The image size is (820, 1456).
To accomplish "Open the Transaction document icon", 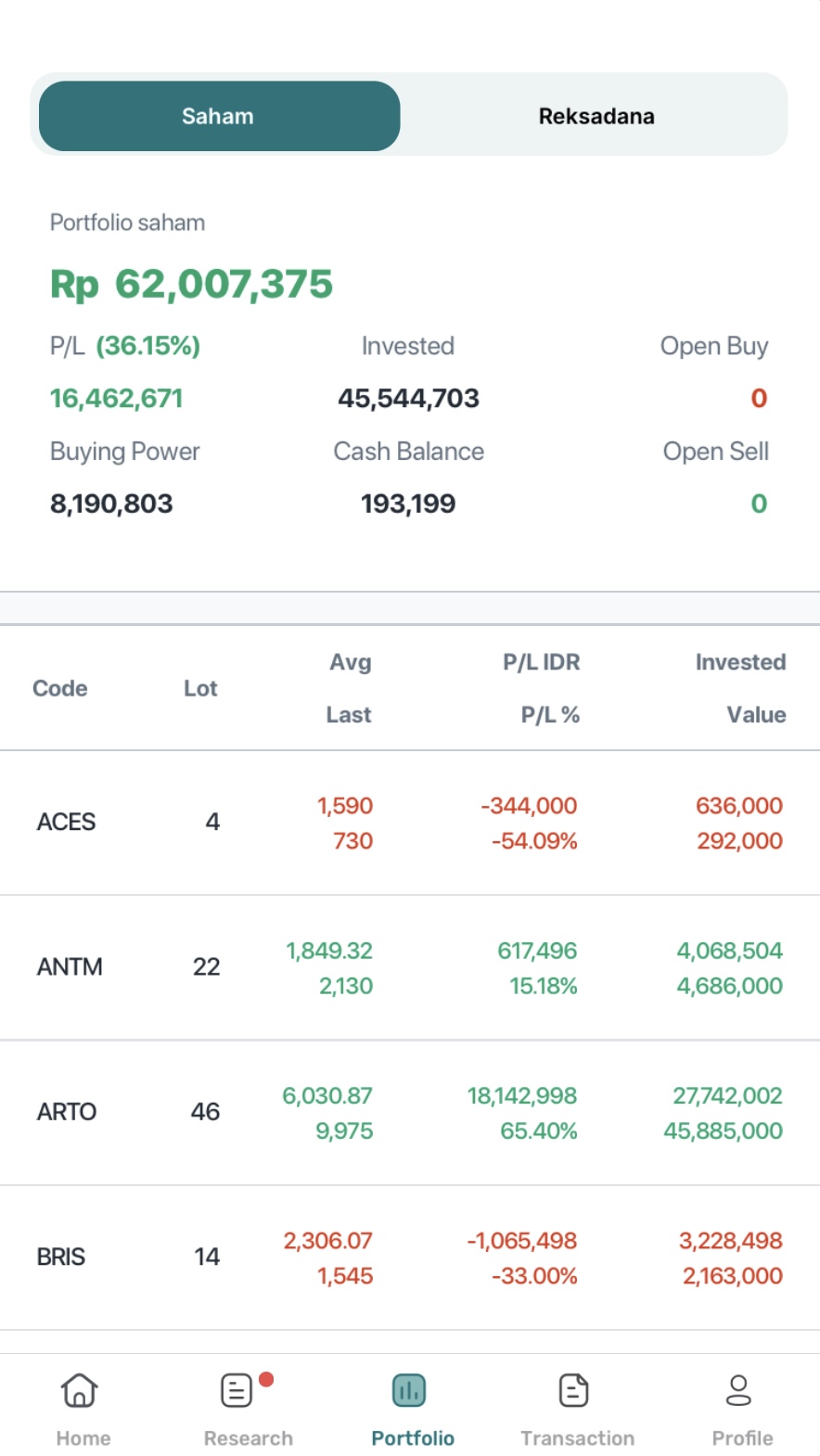I will 574,1391.
